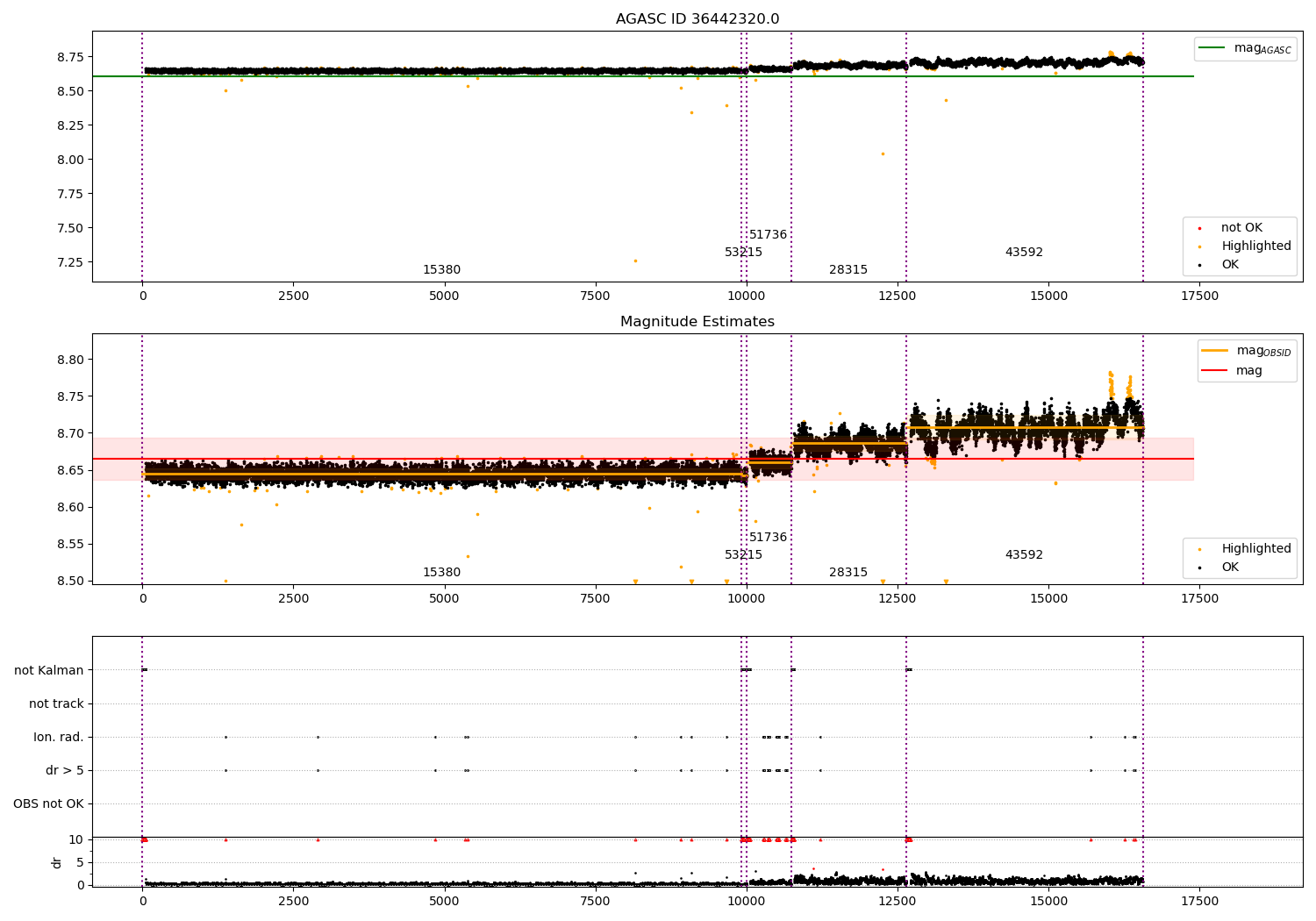Click the 10 tick on the dr axis

pyautogui.click(x=76, y=840)
